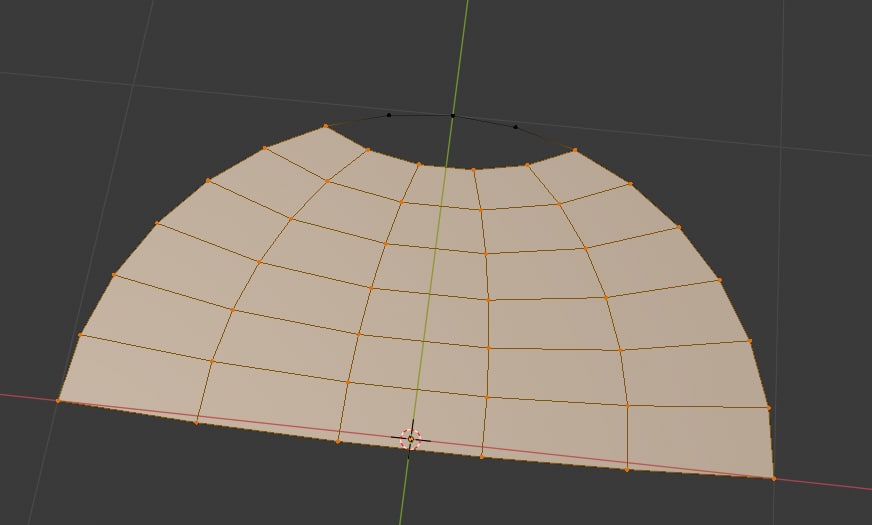Image resolution: width=872 pixels, height=525 pixels.
Task: Select the rightmost unselected black vertex
Action: coord(516,127)
